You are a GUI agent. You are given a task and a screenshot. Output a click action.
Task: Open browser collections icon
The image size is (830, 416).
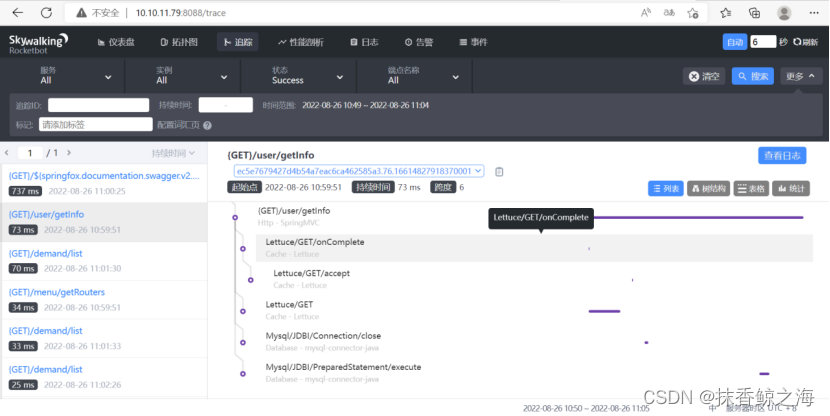tap(754, 13)
